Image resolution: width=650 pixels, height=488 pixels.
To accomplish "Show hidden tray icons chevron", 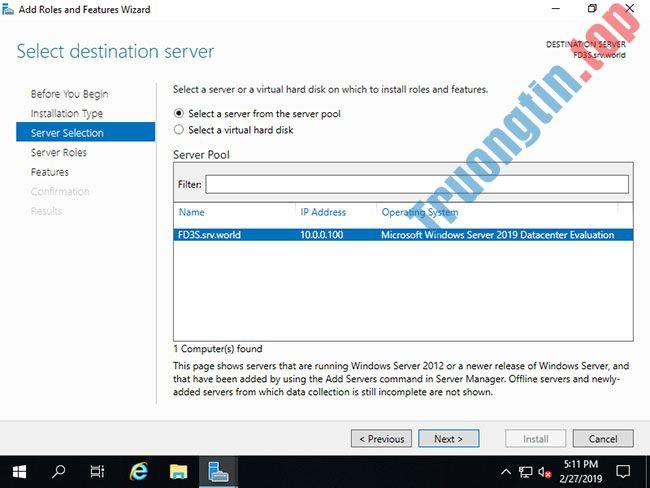I will coord(506,472).
